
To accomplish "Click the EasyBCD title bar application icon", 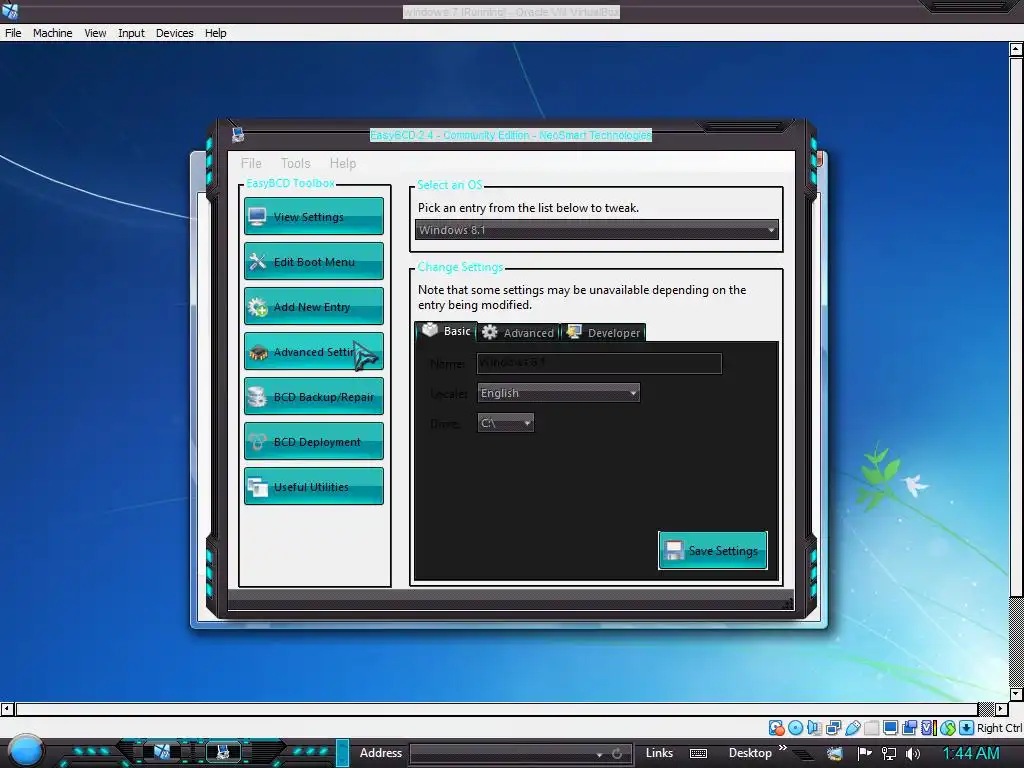I will tap(238, 135).
